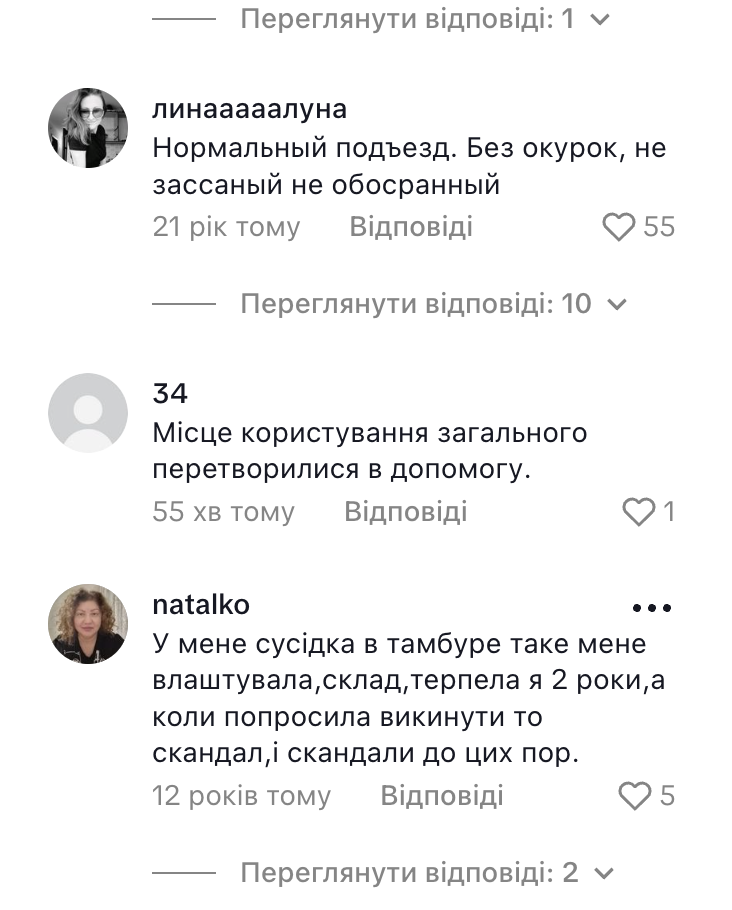This screenshot has height=910, width=732.
Task: Like линааааалуна's comment with the heart icon
Action: pyautogui.click(x=620, y=227)
